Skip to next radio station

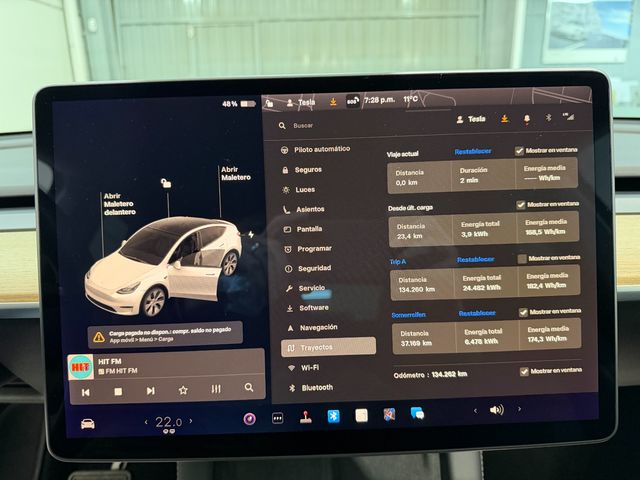pyautogui.click(x=151, y=391)
